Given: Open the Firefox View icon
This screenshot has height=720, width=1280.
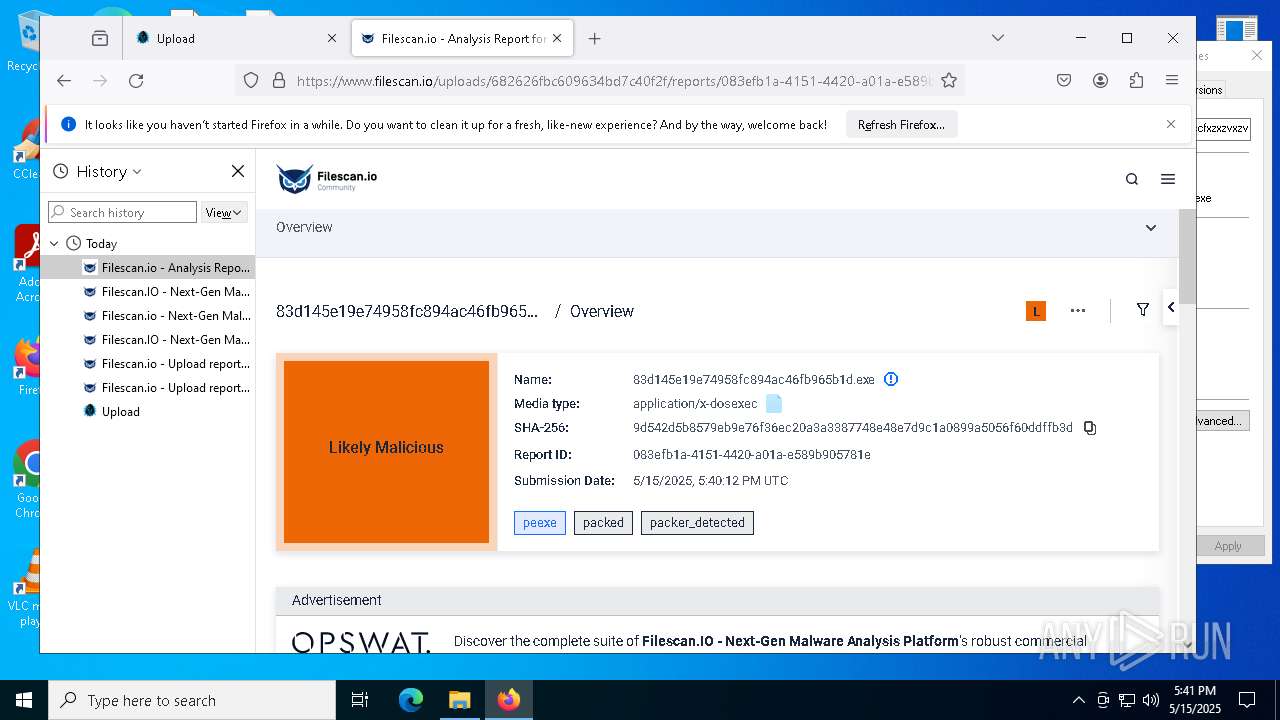Looking at the screenshot, I should click(x=100, y=38).
